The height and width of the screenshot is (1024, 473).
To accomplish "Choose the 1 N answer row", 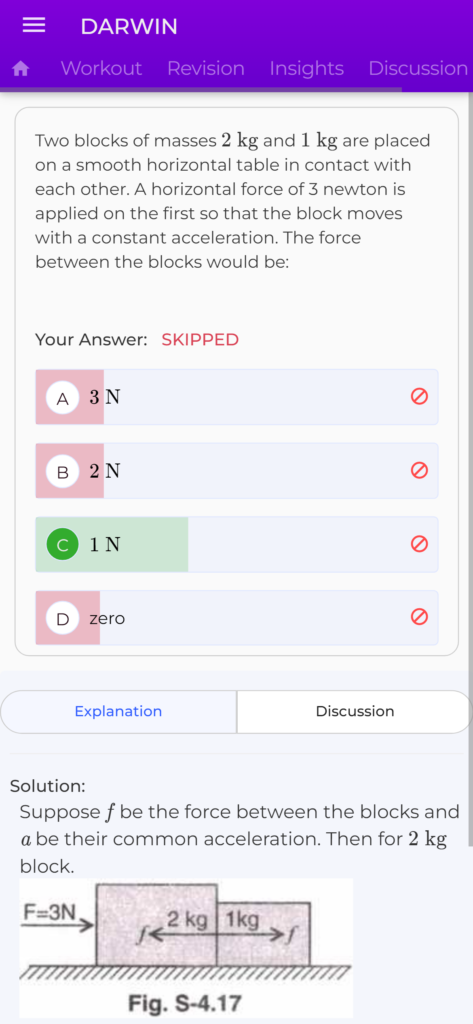I will point(236,544).
